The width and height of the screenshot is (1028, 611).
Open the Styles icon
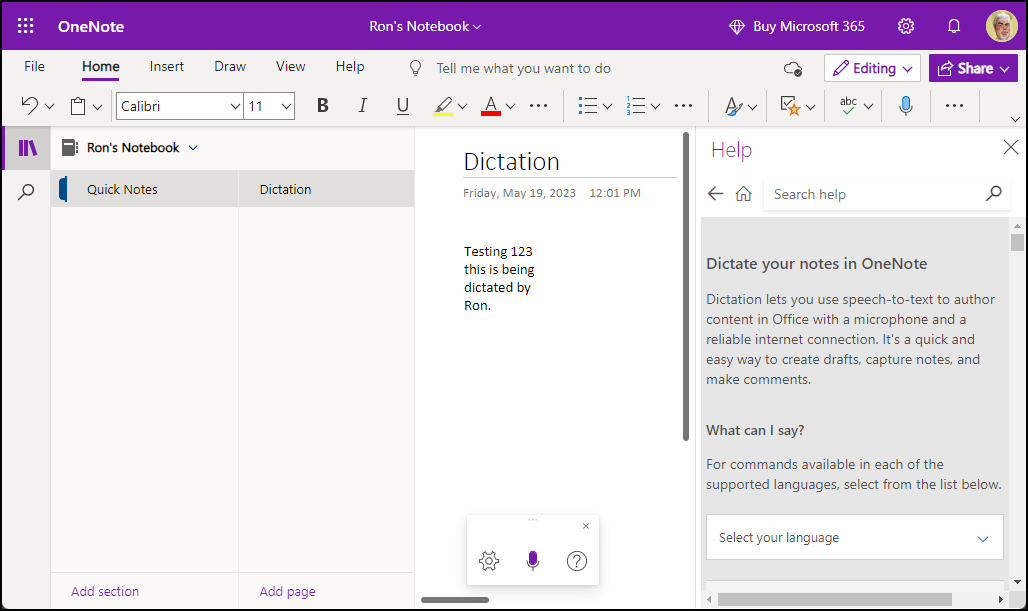[734, 106]
